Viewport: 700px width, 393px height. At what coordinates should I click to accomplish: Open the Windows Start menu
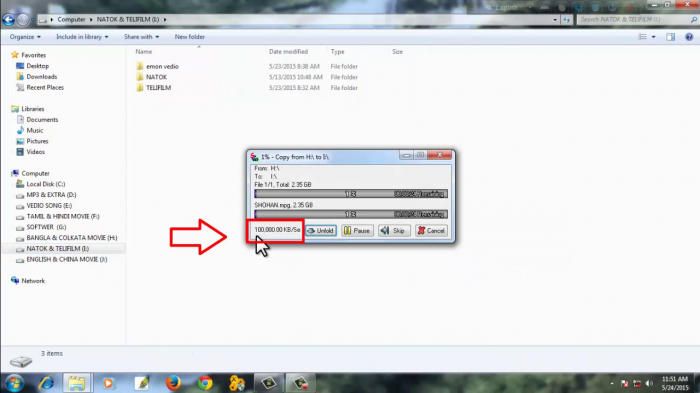(x=14, y=383)
